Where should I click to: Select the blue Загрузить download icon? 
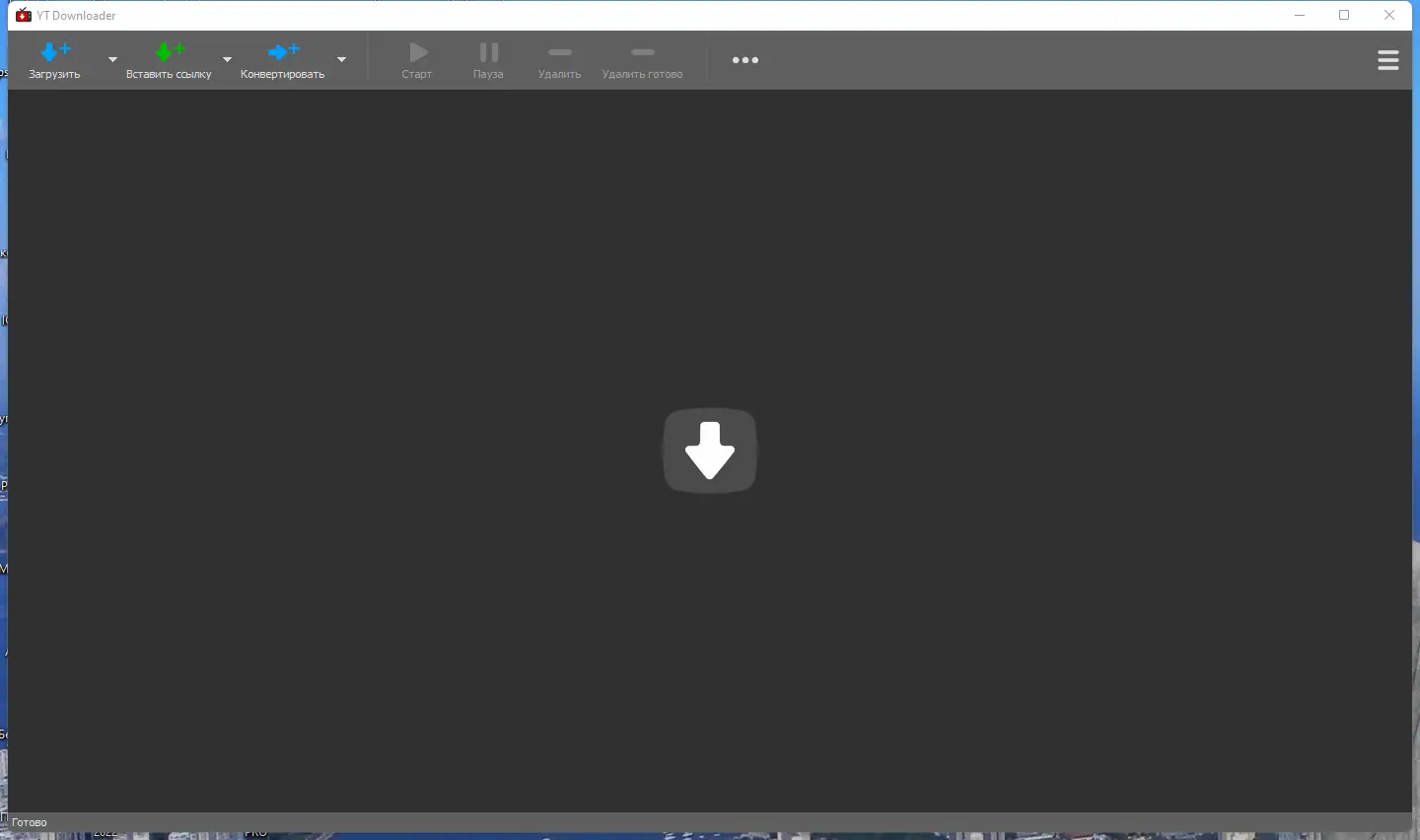click(54, 51)
